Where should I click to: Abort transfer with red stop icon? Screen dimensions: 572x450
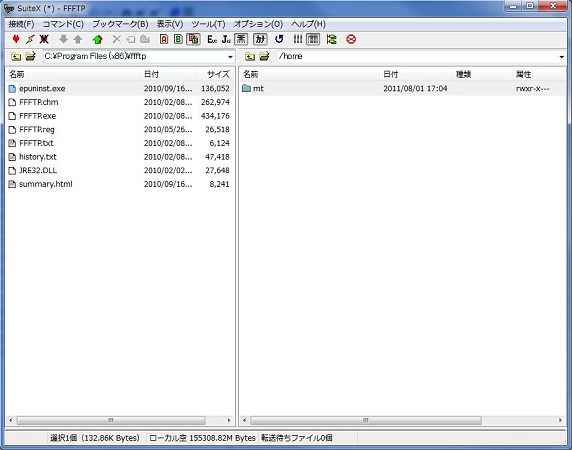tap(351, 39)
